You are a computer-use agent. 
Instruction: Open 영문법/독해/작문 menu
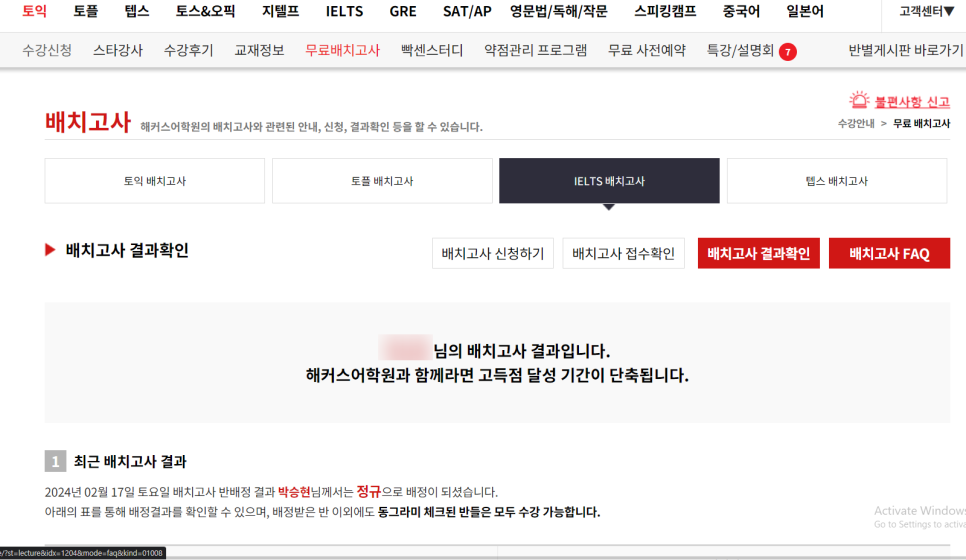559,11
